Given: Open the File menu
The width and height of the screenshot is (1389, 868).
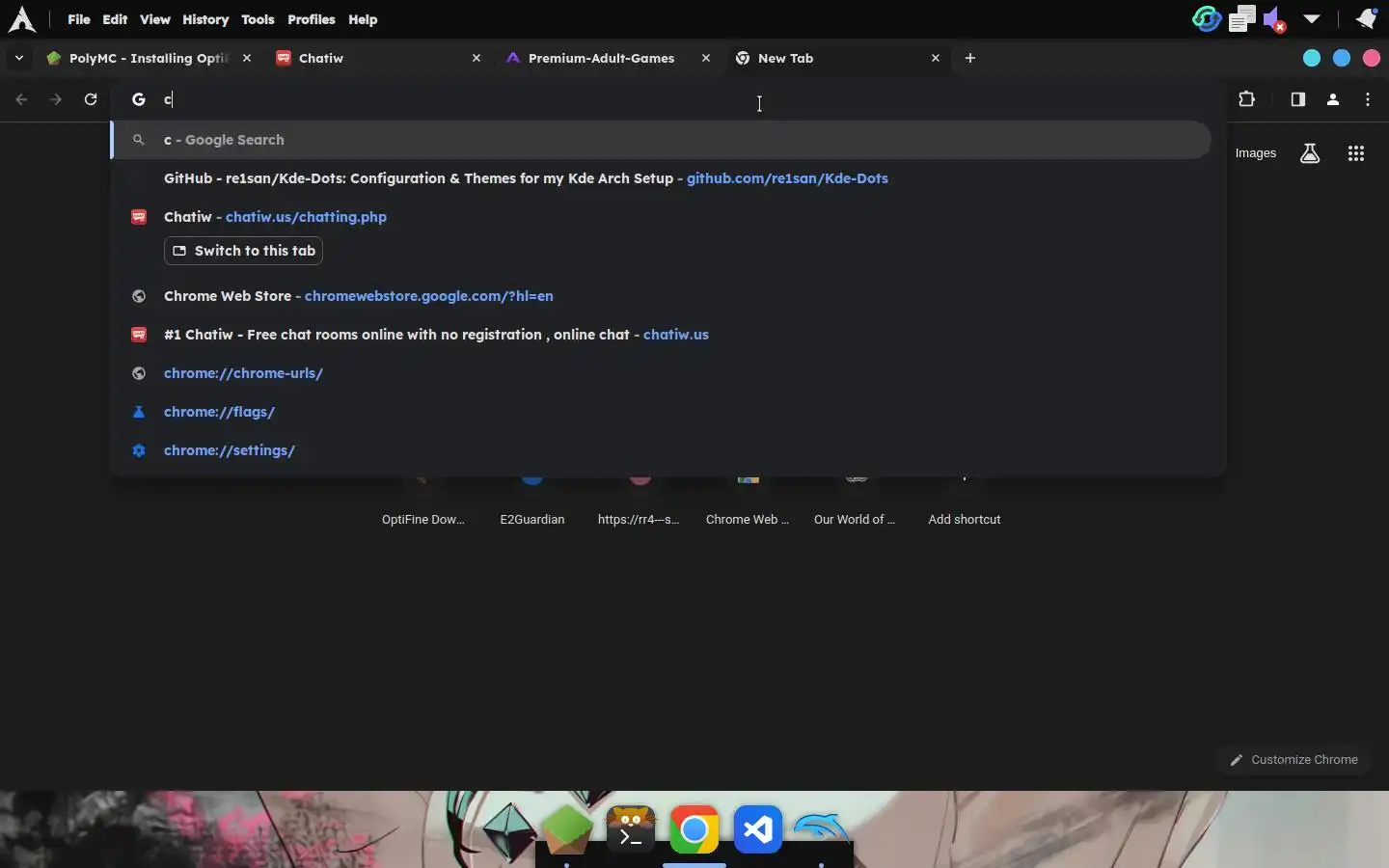Looking at the screenshot, I should 79,19.
